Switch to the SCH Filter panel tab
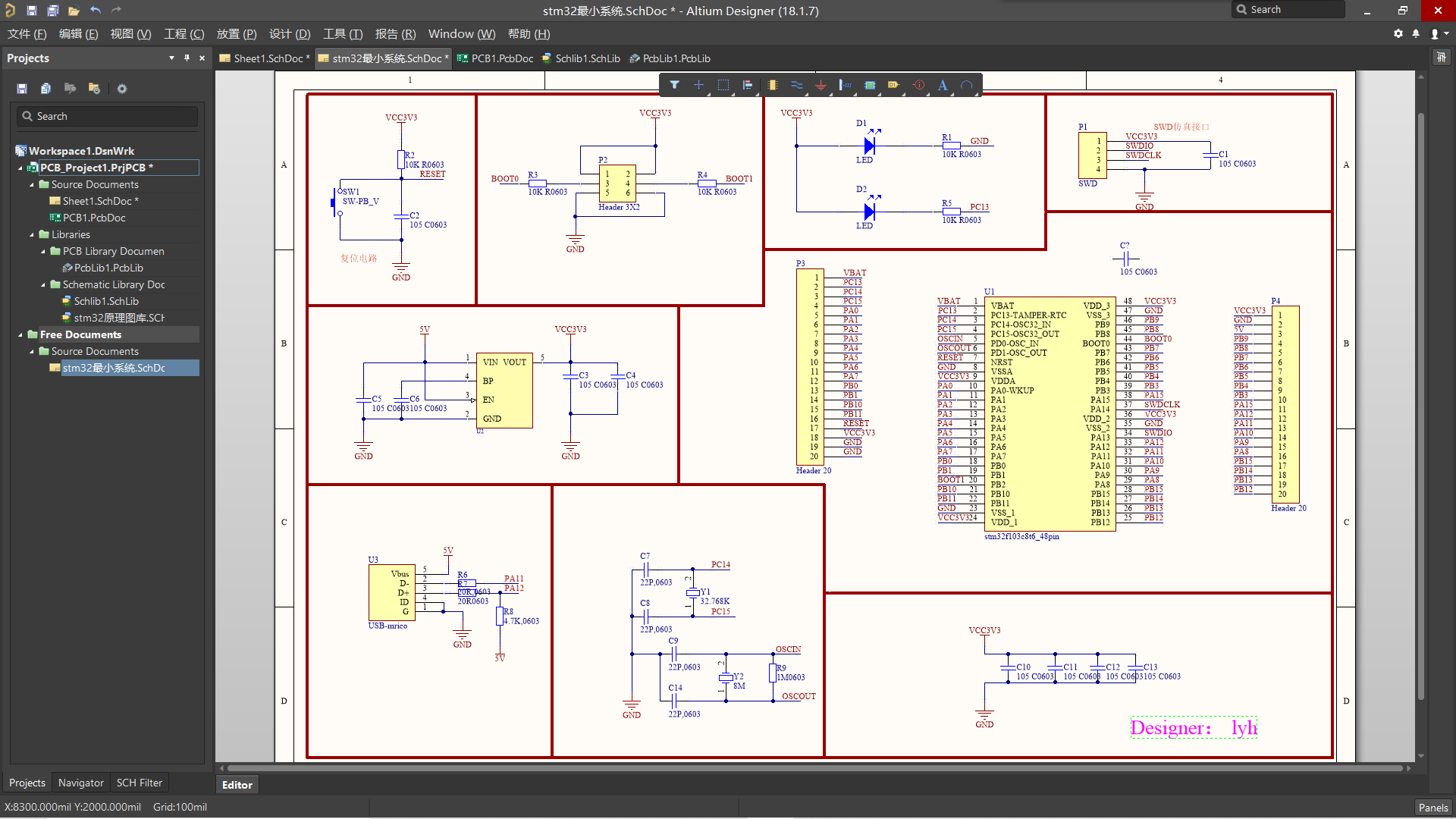The height and width of the screenshot is (819, 1456). pyautogui.click(x=140, y=783)
